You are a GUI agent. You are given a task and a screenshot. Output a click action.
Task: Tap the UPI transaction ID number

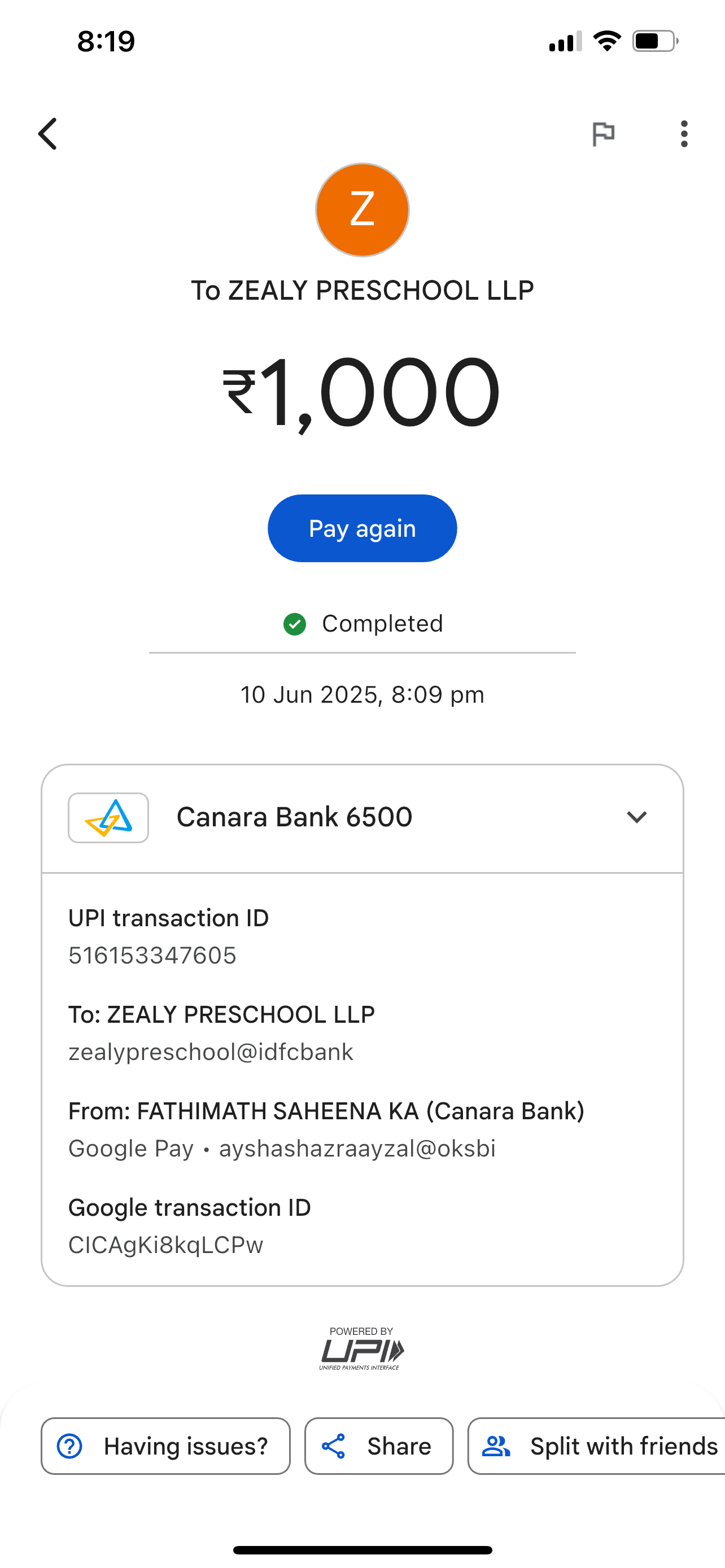(x=152, y=956)
